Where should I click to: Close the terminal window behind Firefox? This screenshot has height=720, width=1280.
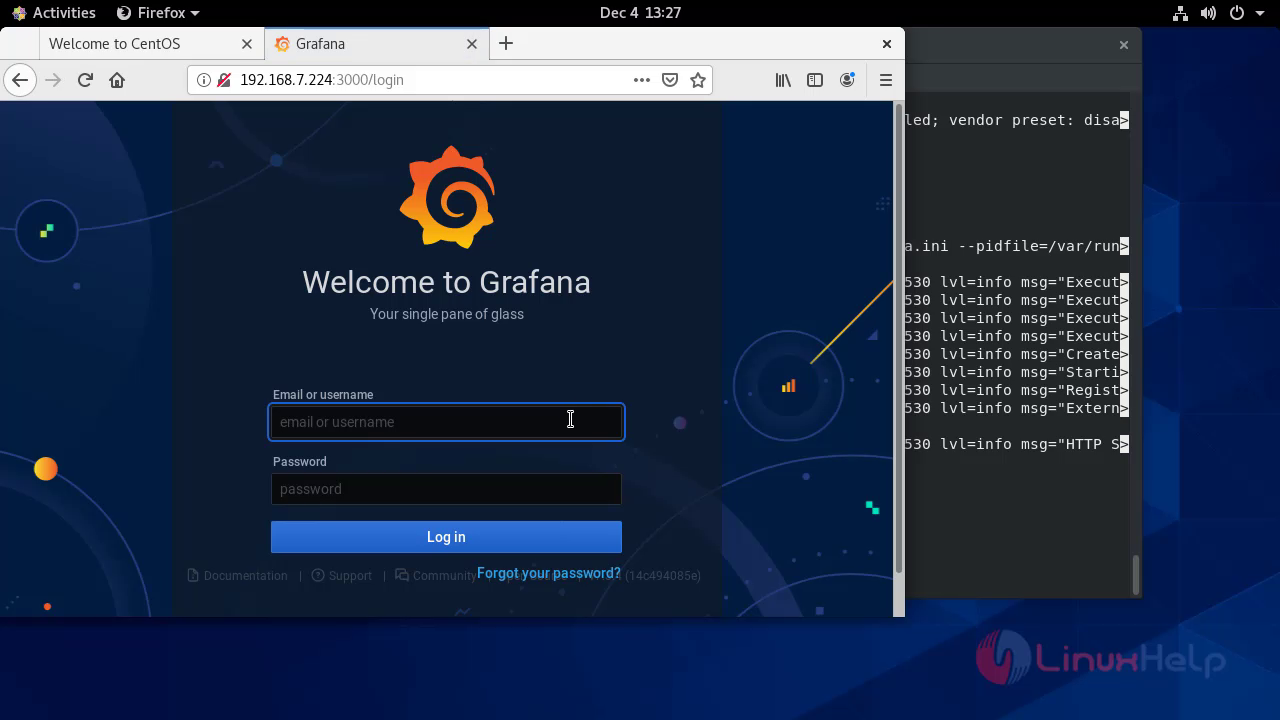pyautogui.click(x=1124, y=45)
